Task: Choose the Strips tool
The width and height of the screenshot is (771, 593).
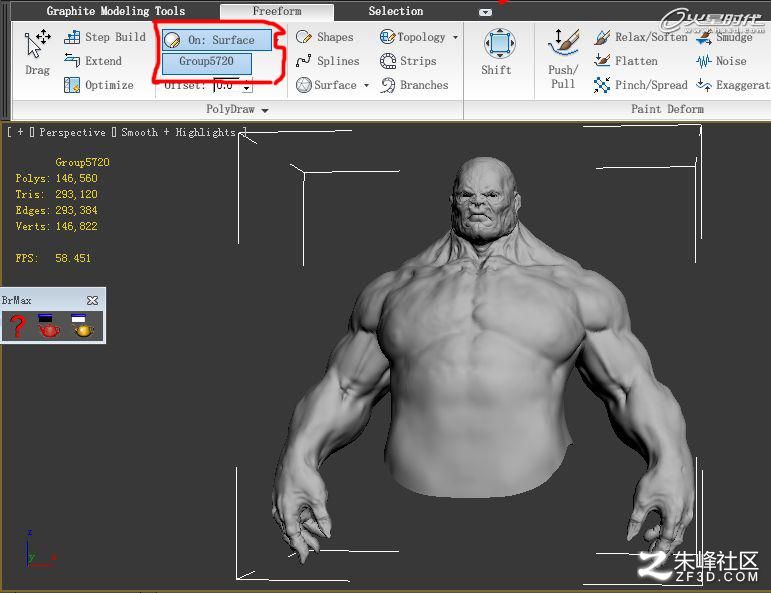Action: coord(409,61)
